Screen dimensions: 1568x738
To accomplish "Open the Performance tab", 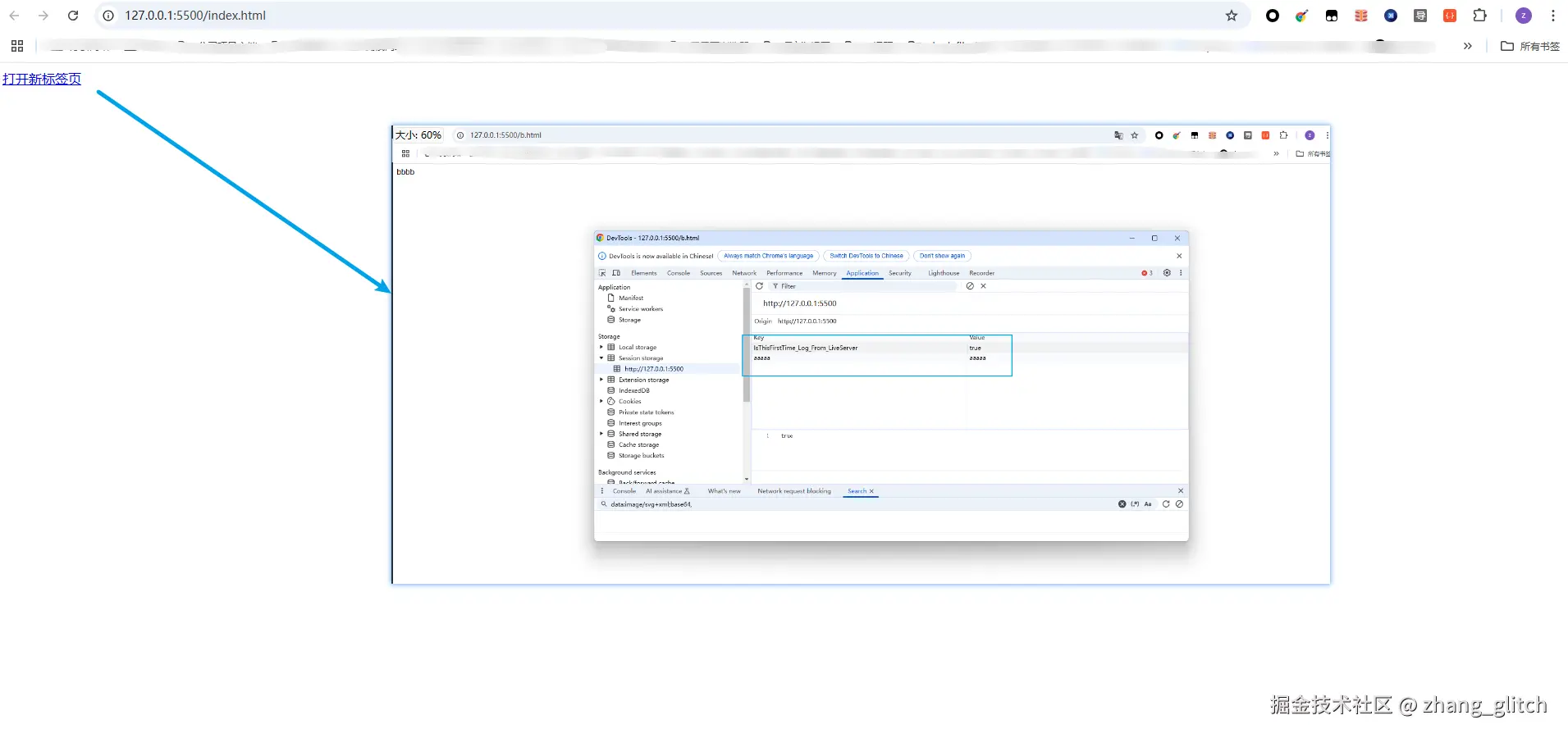I will pos(784,273).
